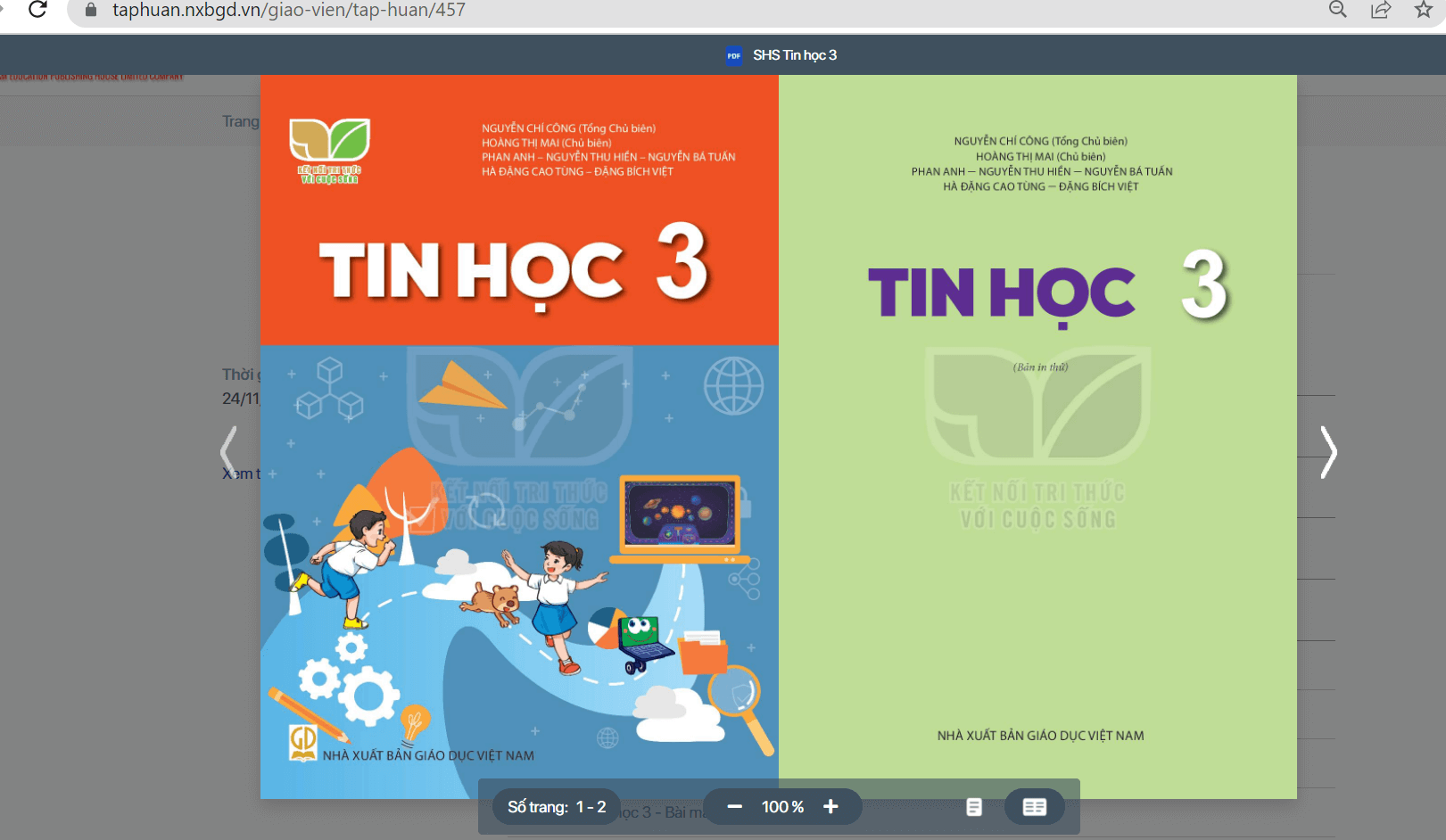Zoom in with the plus button

[x=830, y=807]
